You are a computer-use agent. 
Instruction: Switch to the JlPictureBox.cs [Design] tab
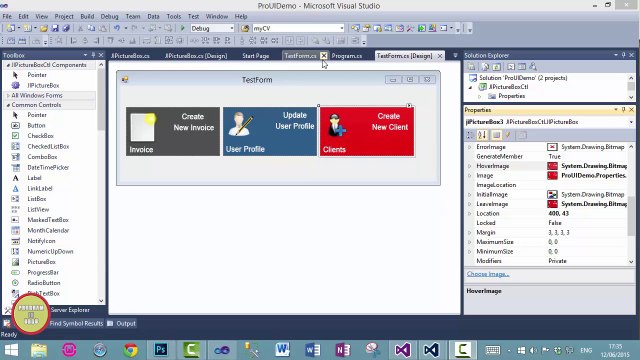(x=196, y=56)
